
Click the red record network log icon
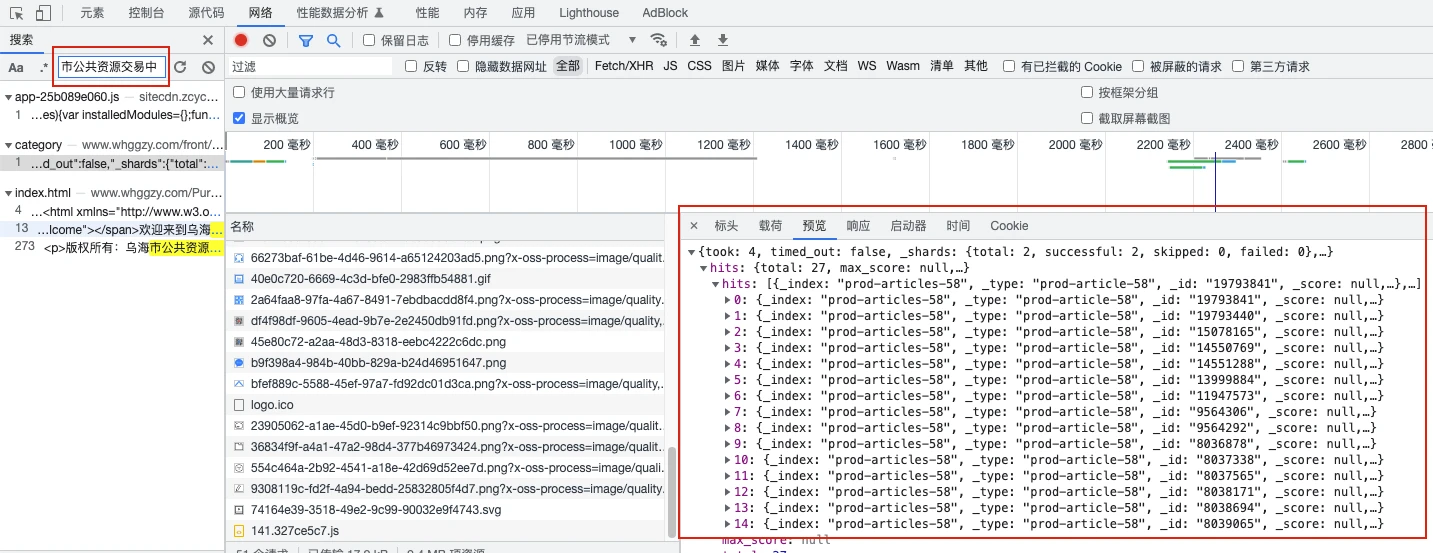pos(241,40)
